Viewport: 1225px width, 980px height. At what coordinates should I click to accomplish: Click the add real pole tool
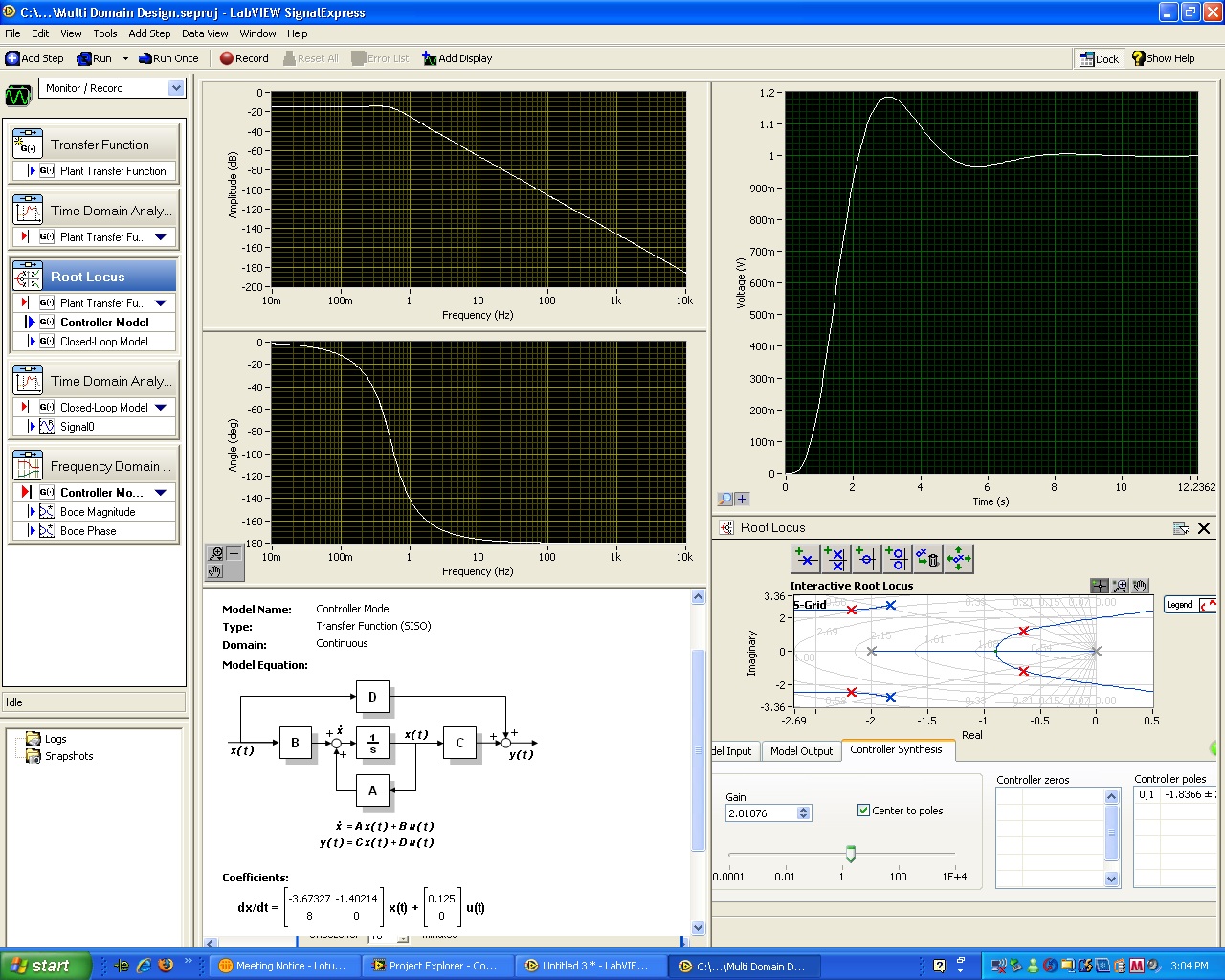(806, 559)
